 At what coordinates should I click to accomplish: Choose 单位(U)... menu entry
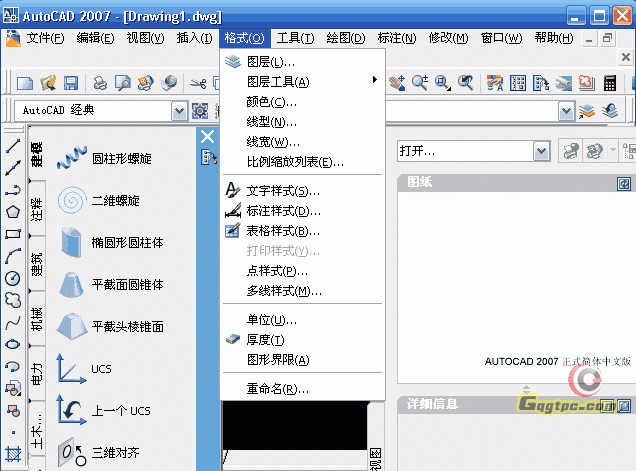click(x=303, y=320)
